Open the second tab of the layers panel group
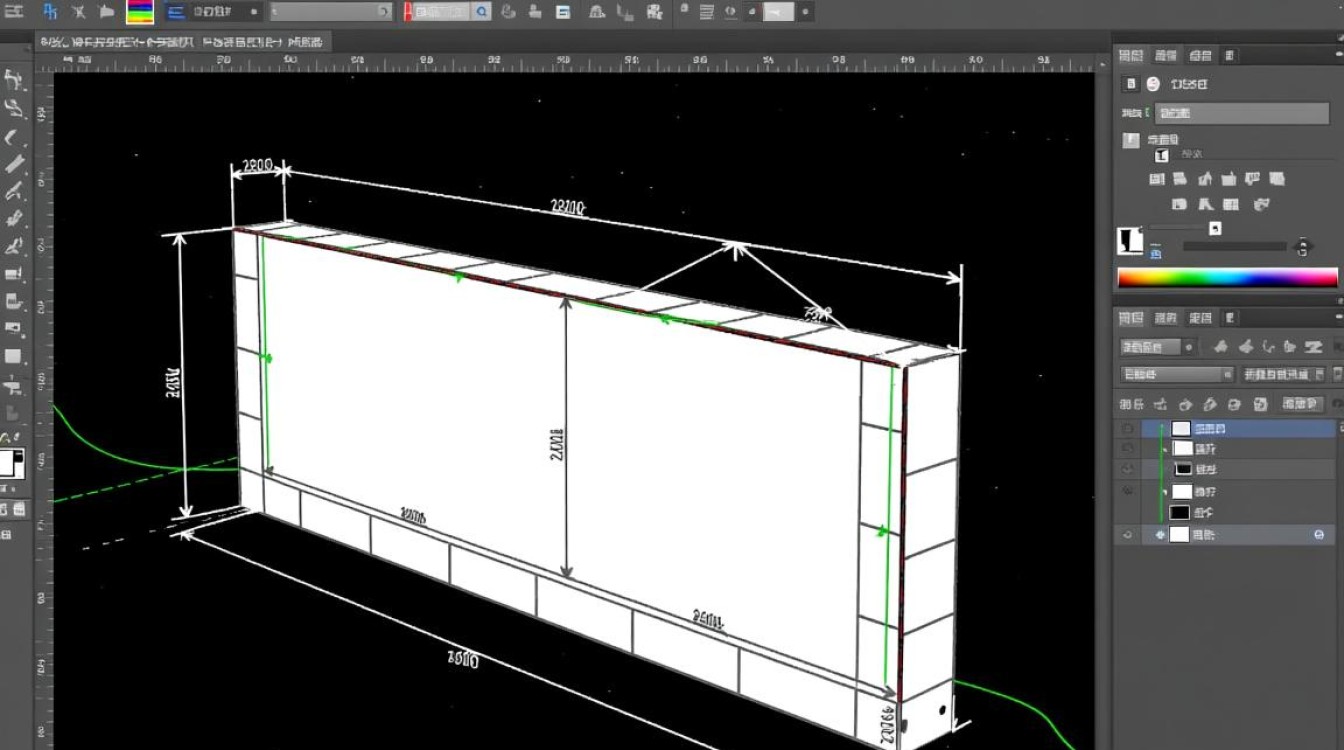Image resolution: width=1344 pixels, height=750 pixels. pyautogui.click(x=1166, y=318)
